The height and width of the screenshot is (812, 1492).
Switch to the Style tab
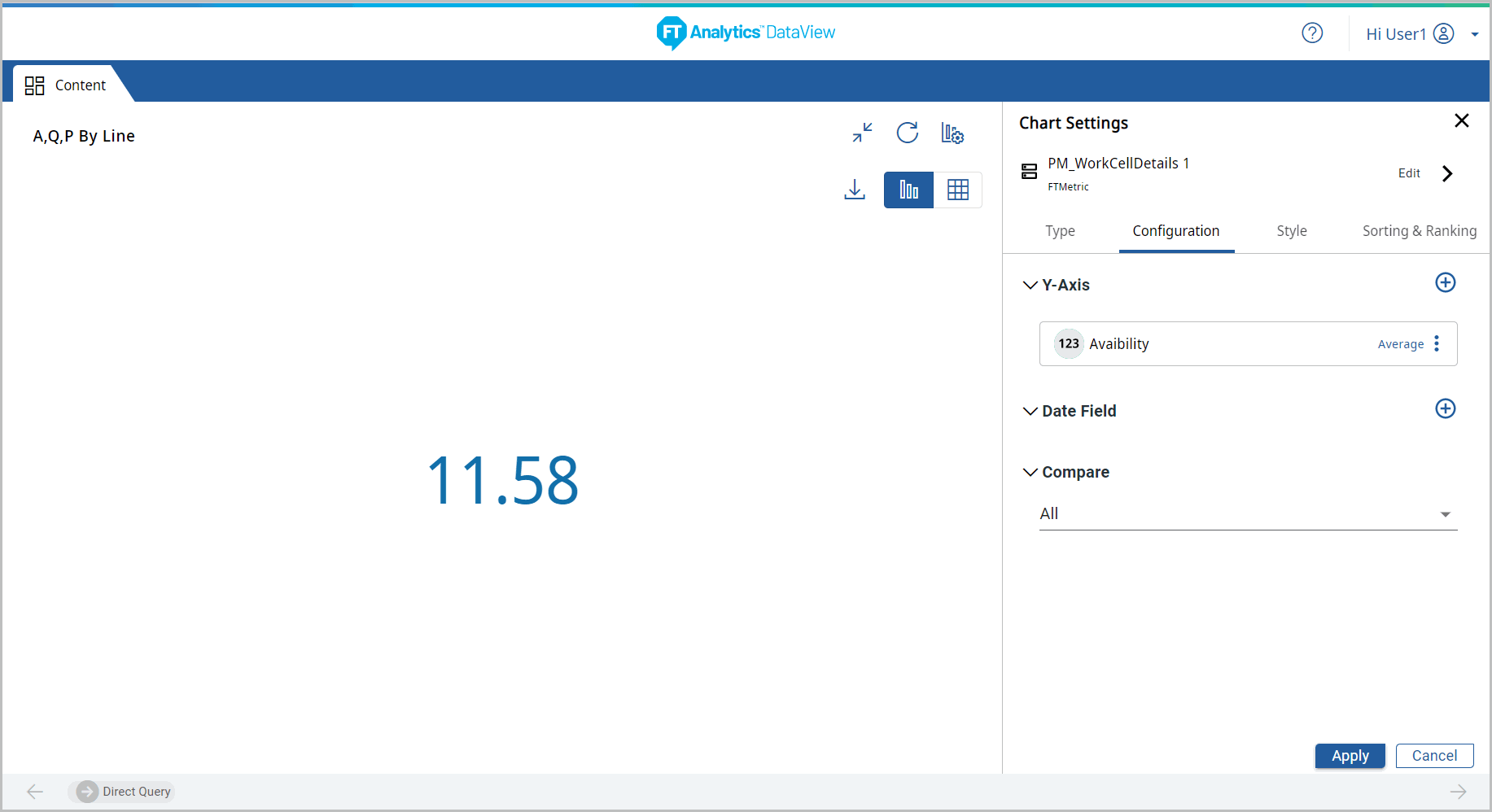(x=1291, y=231)
